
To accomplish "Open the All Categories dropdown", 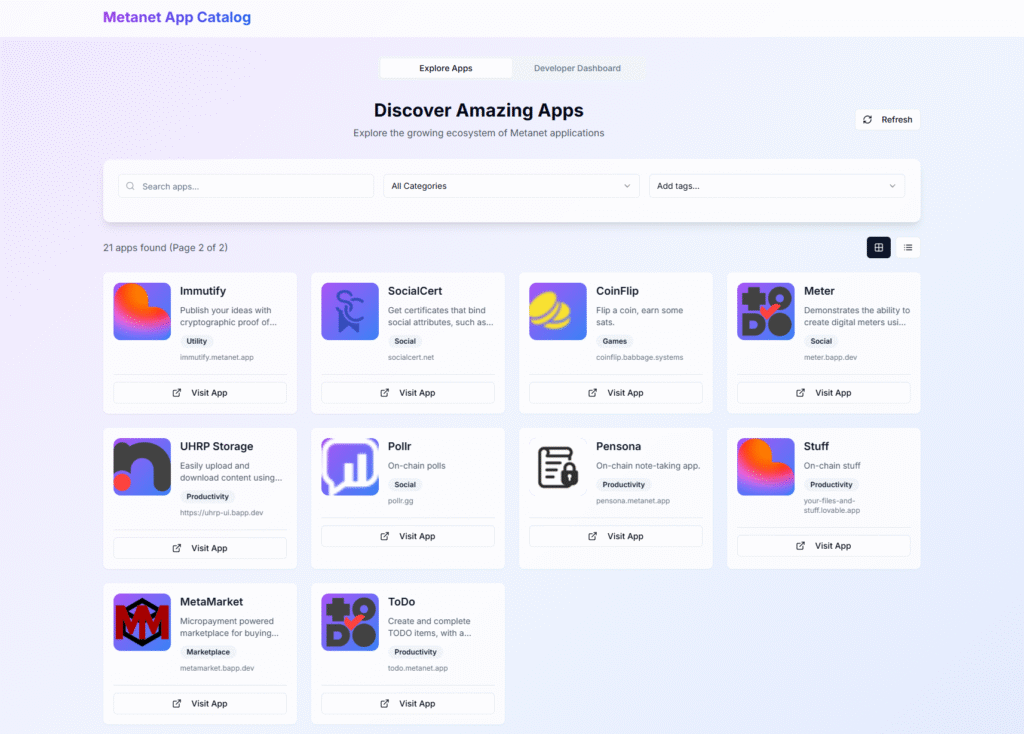I will pos(511,186).
